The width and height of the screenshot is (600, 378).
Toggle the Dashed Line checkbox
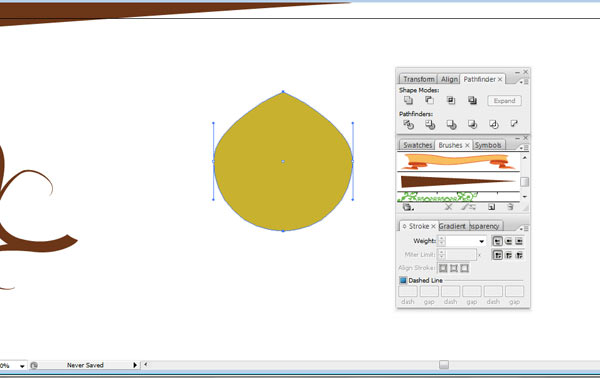(x=403, y=280)
